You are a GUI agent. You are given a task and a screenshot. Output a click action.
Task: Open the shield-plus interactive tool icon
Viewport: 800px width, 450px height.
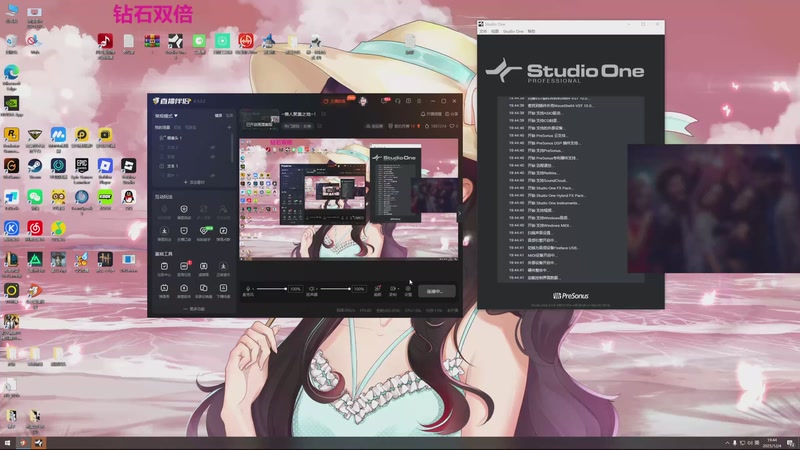coord(184,211)
